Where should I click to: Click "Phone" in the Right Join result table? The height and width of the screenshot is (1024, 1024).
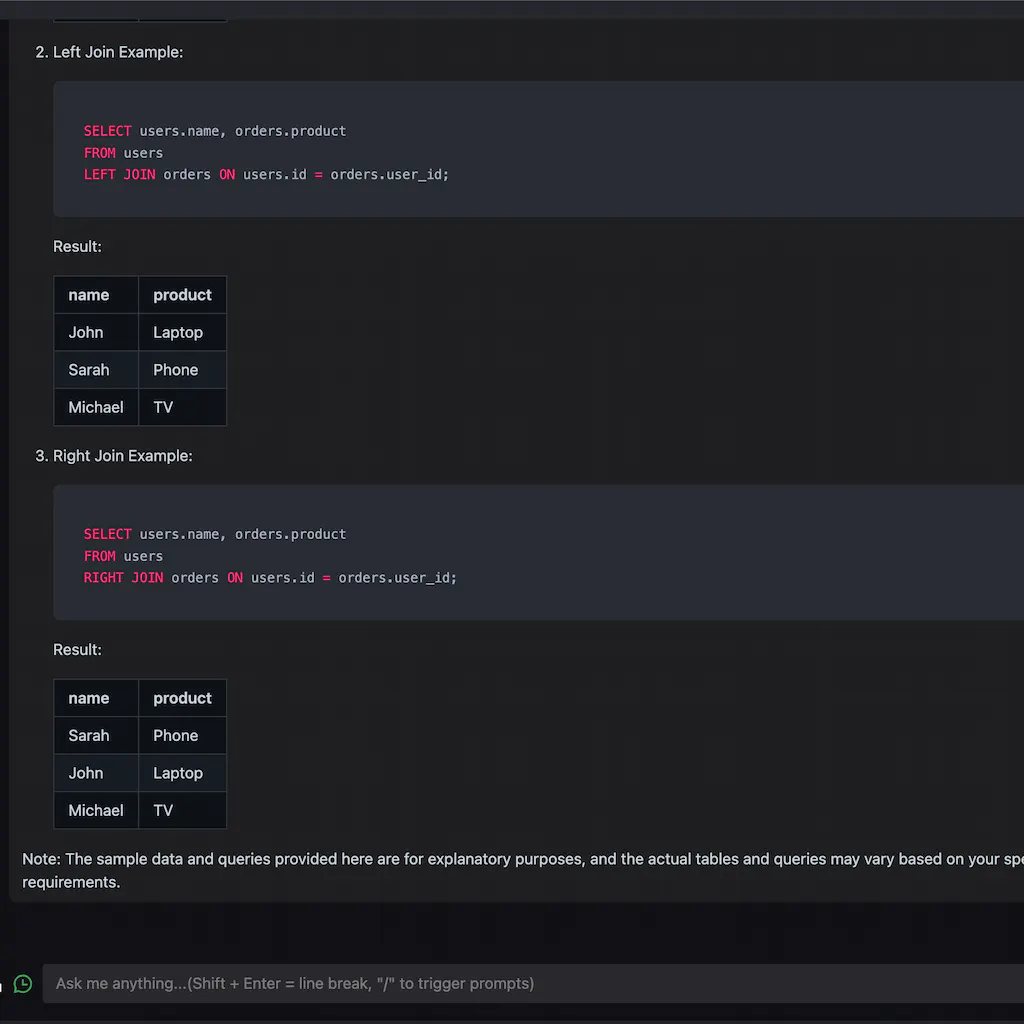point(176,736)
